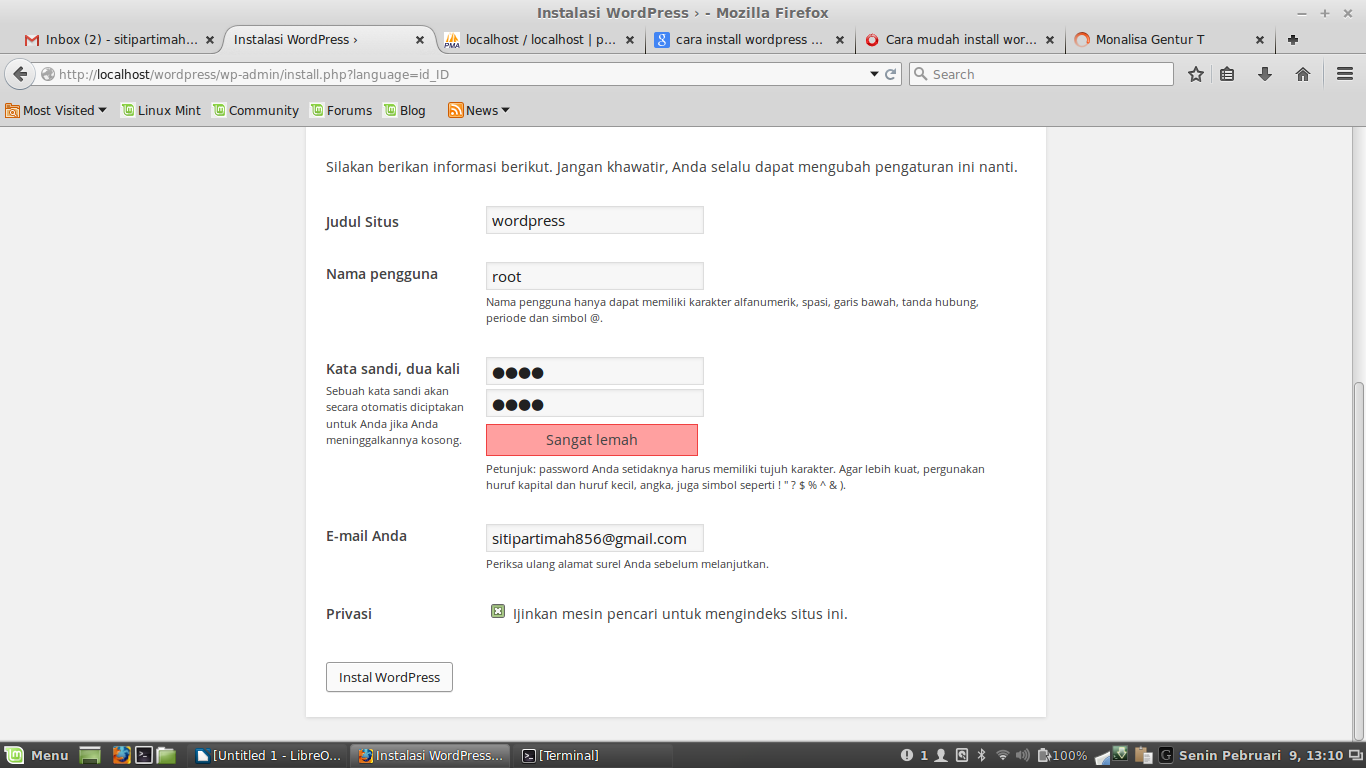The image size is (1366, 768).
Task: Open a new tab with plus button
Action: point(1293,40)
